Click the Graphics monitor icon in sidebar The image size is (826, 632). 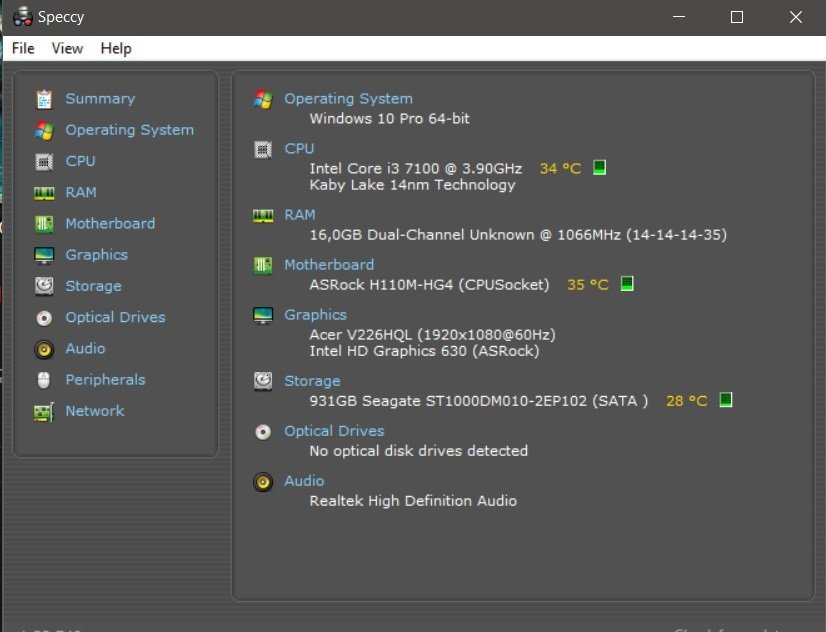pyautogui.click(x=44, y=255)
